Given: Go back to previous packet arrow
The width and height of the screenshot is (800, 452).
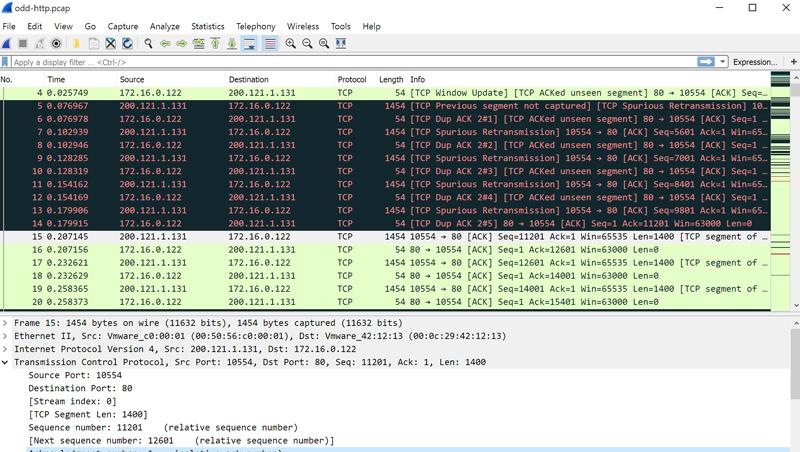Looking at the screenshot, I should point(165,44).
